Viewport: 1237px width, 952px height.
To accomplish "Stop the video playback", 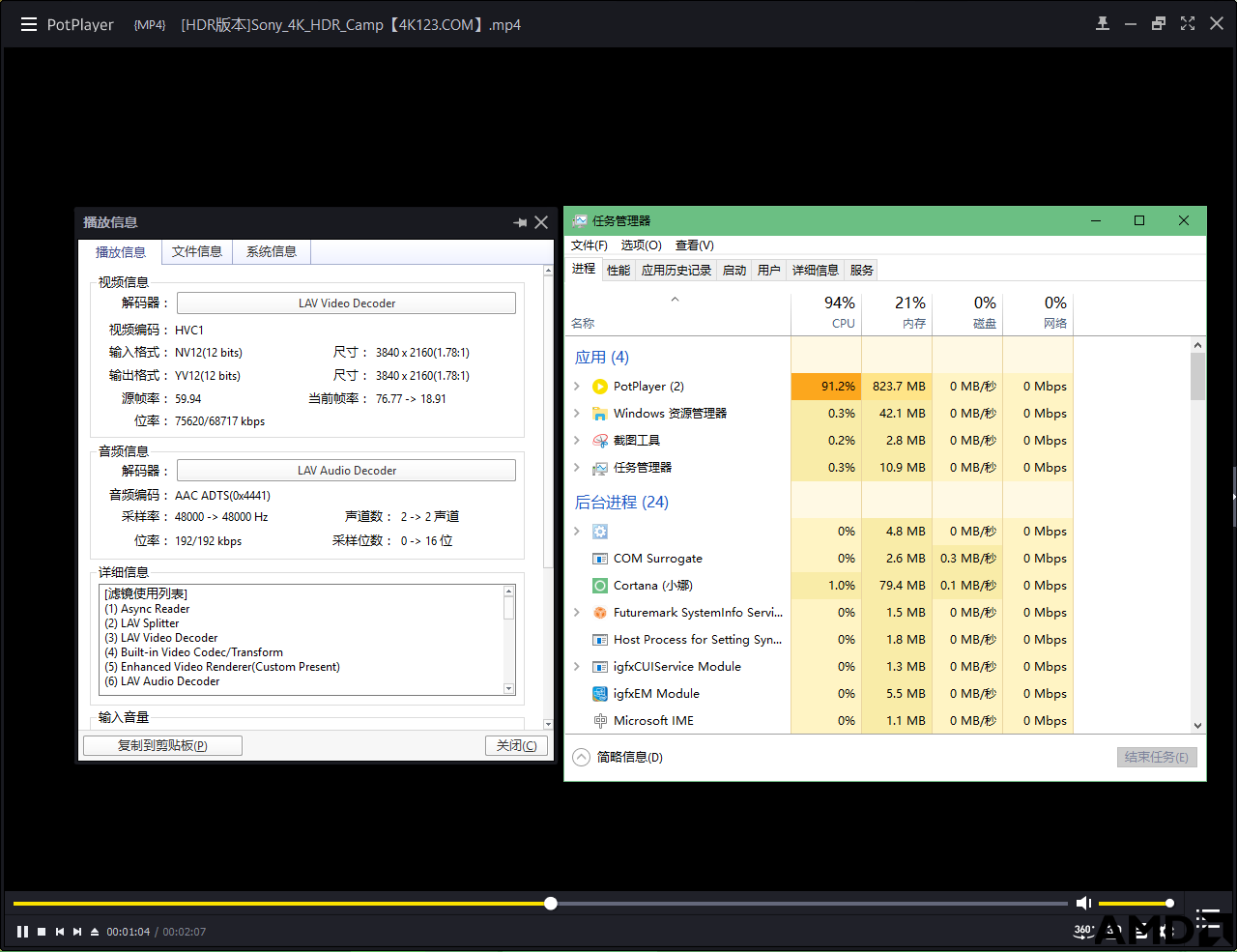I will coord(42,932).
